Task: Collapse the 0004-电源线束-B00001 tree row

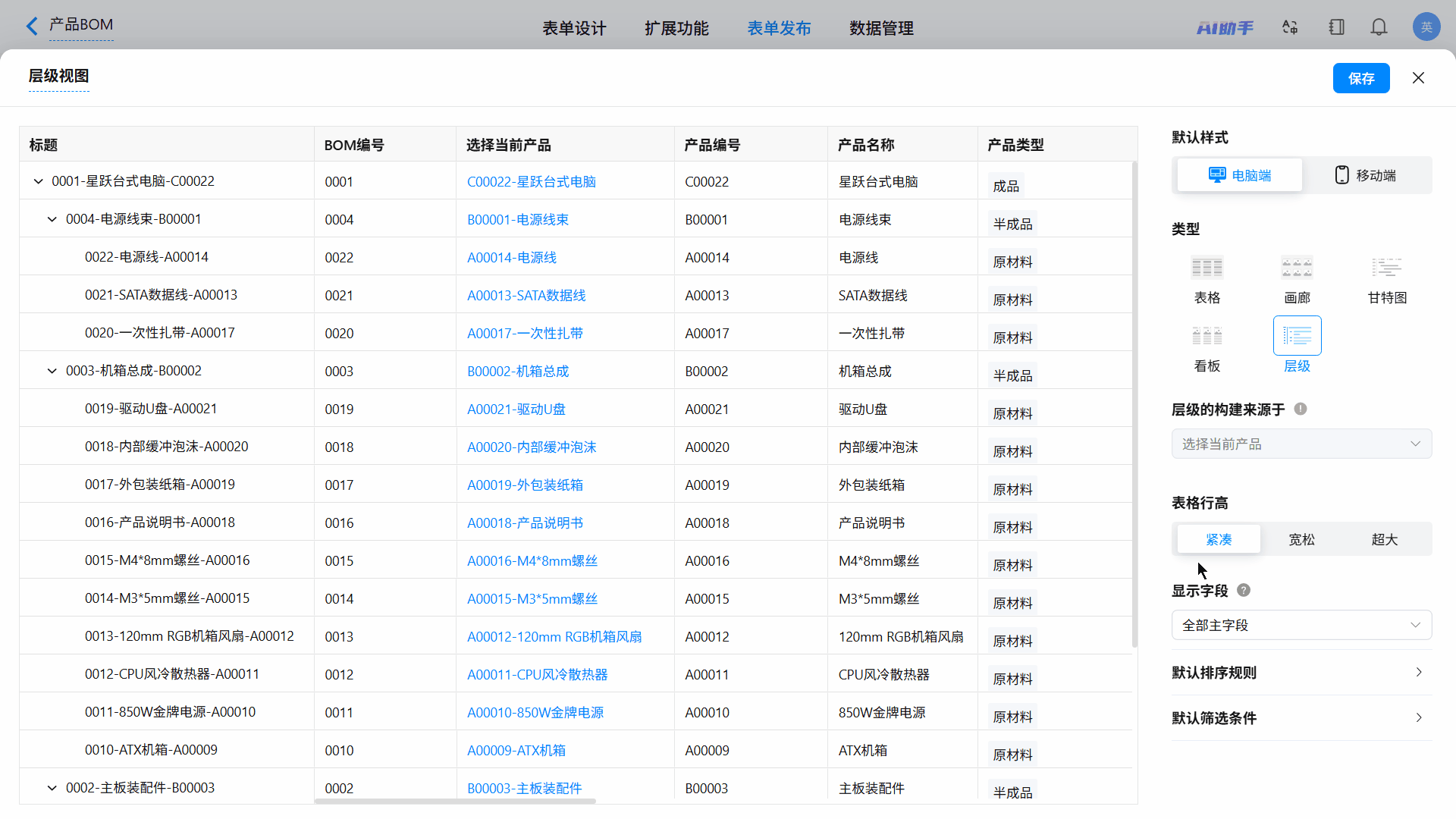Action: point(52,219)
